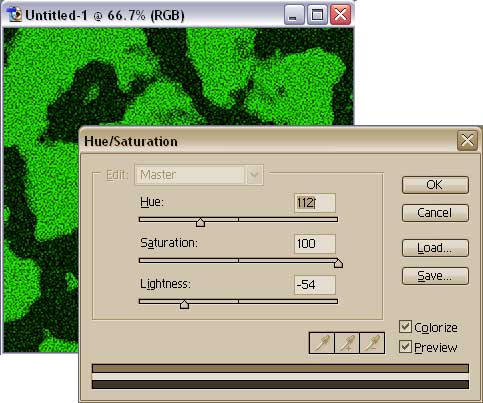Close the Hue/Saturation dialog

coord(467,140)
